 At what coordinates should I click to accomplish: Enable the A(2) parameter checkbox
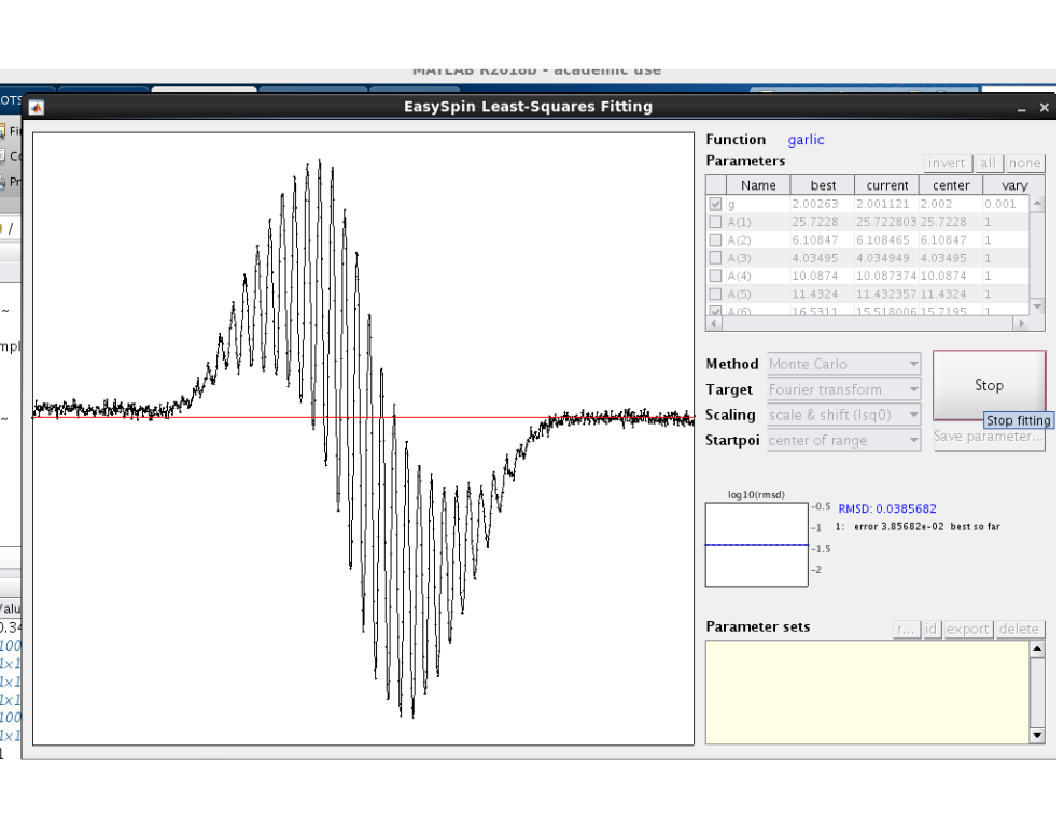[715, 240]
